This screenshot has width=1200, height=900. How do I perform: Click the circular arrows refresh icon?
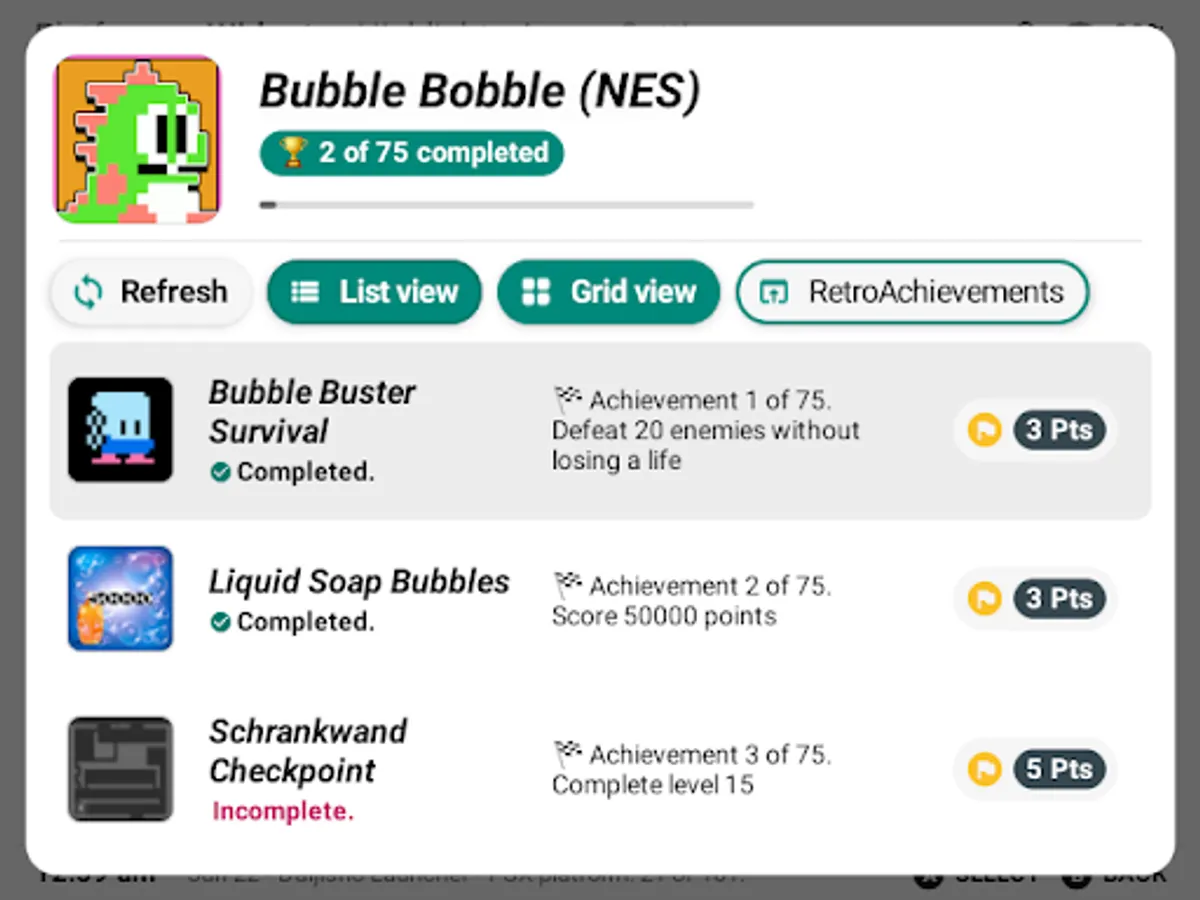pos(88,292)
